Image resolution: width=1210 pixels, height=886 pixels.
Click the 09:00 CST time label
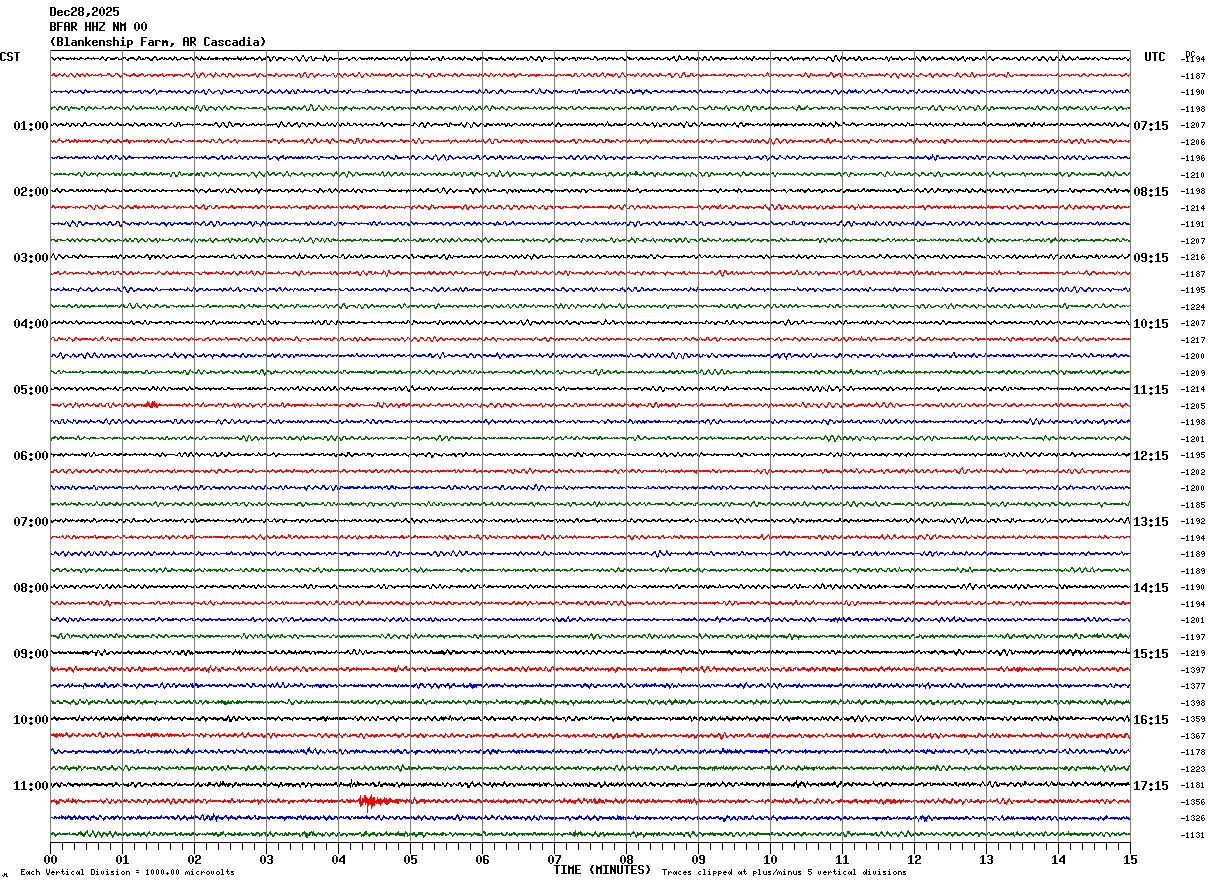[31, 654]
